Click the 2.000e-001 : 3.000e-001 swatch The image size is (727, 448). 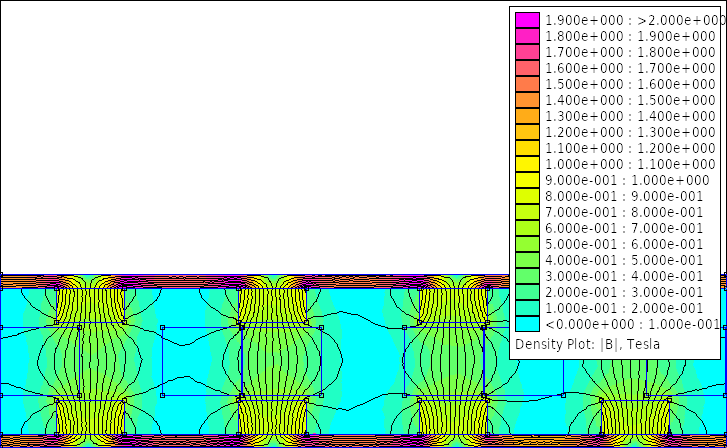(527, 292)
